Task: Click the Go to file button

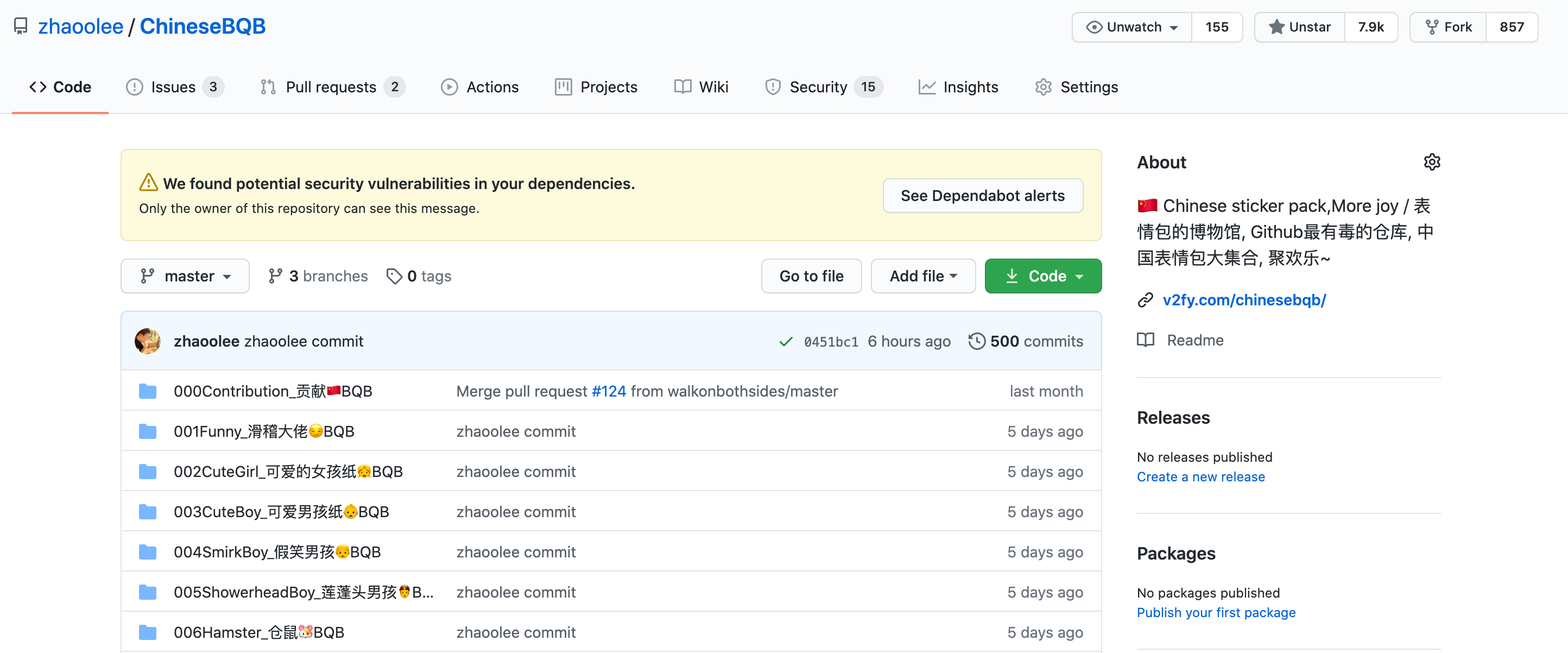Action: pos(811,276)
